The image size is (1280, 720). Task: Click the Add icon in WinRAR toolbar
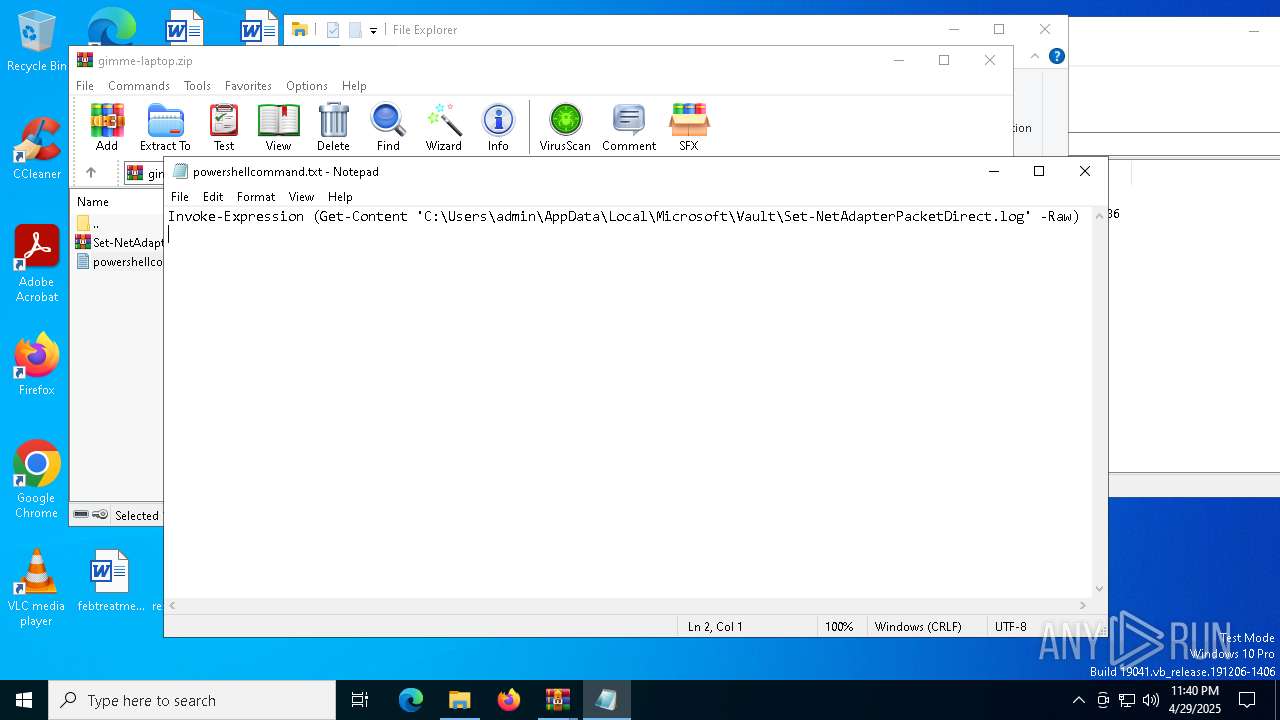(107, 127)
